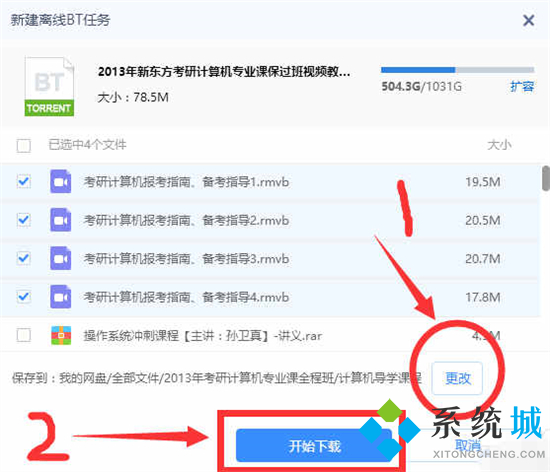This screenshot has width=550, height=472.
Task: Click the 保存到 path text
Action: 217,378
